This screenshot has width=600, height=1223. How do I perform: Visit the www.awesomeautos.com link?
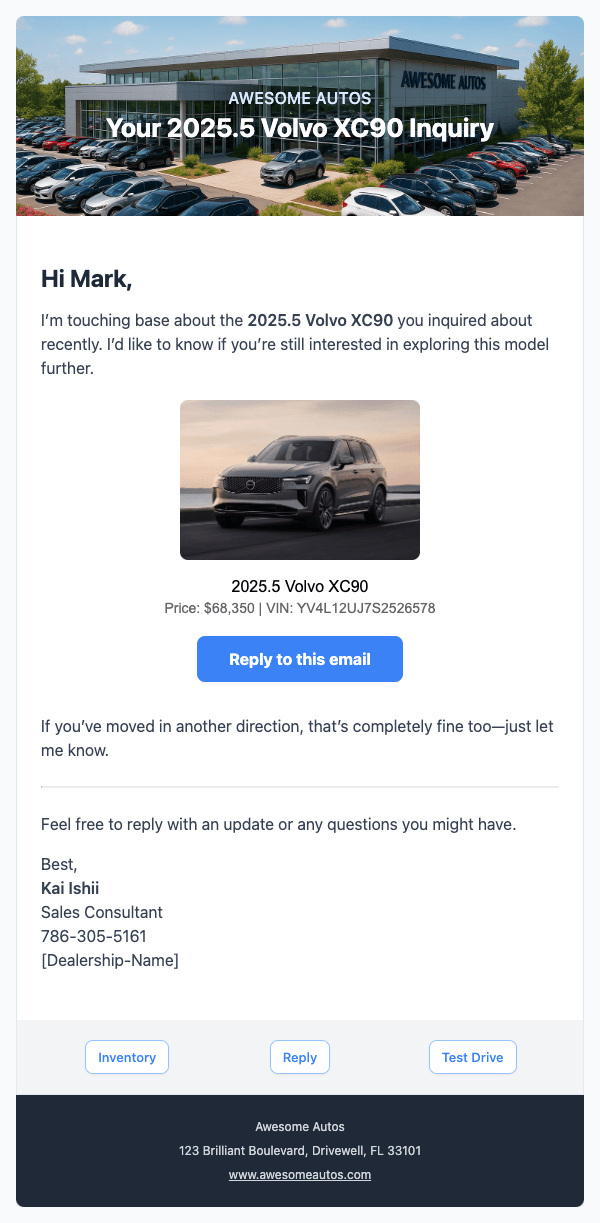(x=300, y=1175)
